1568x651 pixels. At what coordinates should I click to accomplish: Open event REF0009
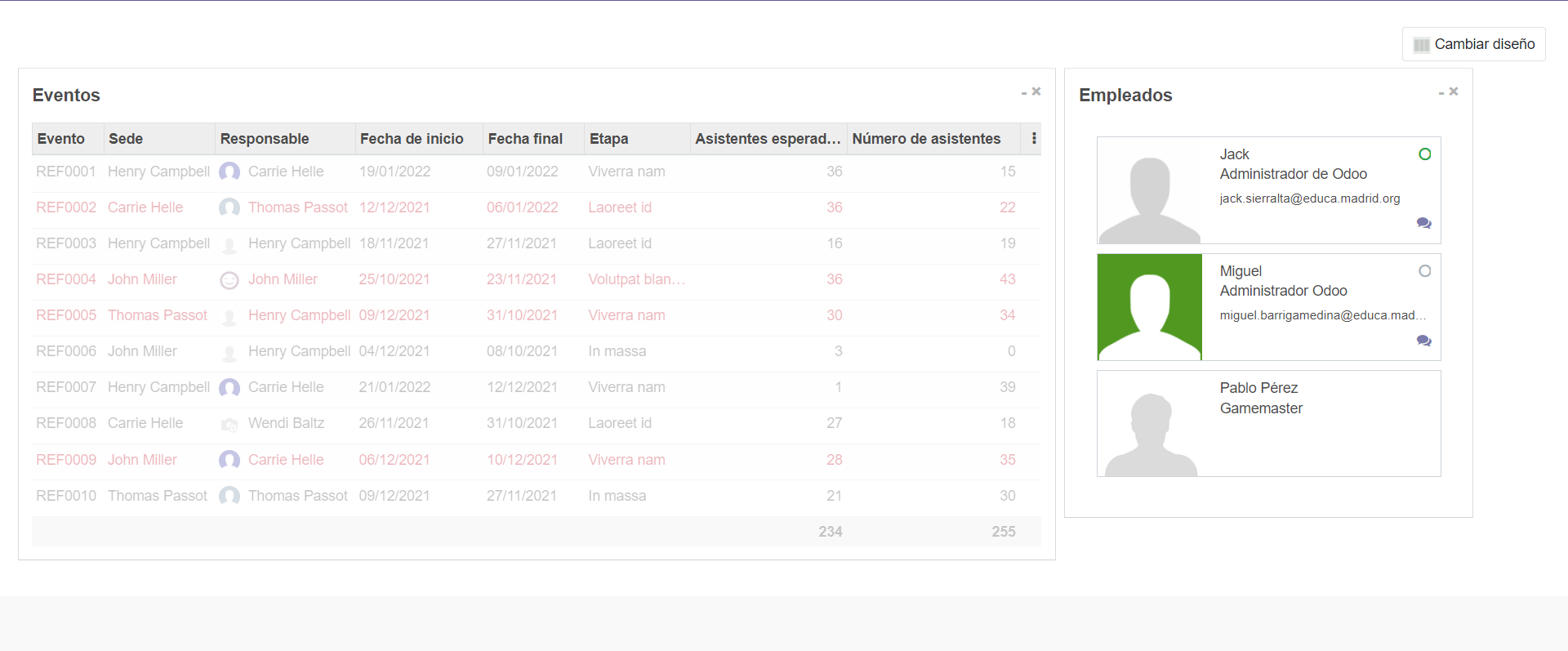(x=66, y=460)
